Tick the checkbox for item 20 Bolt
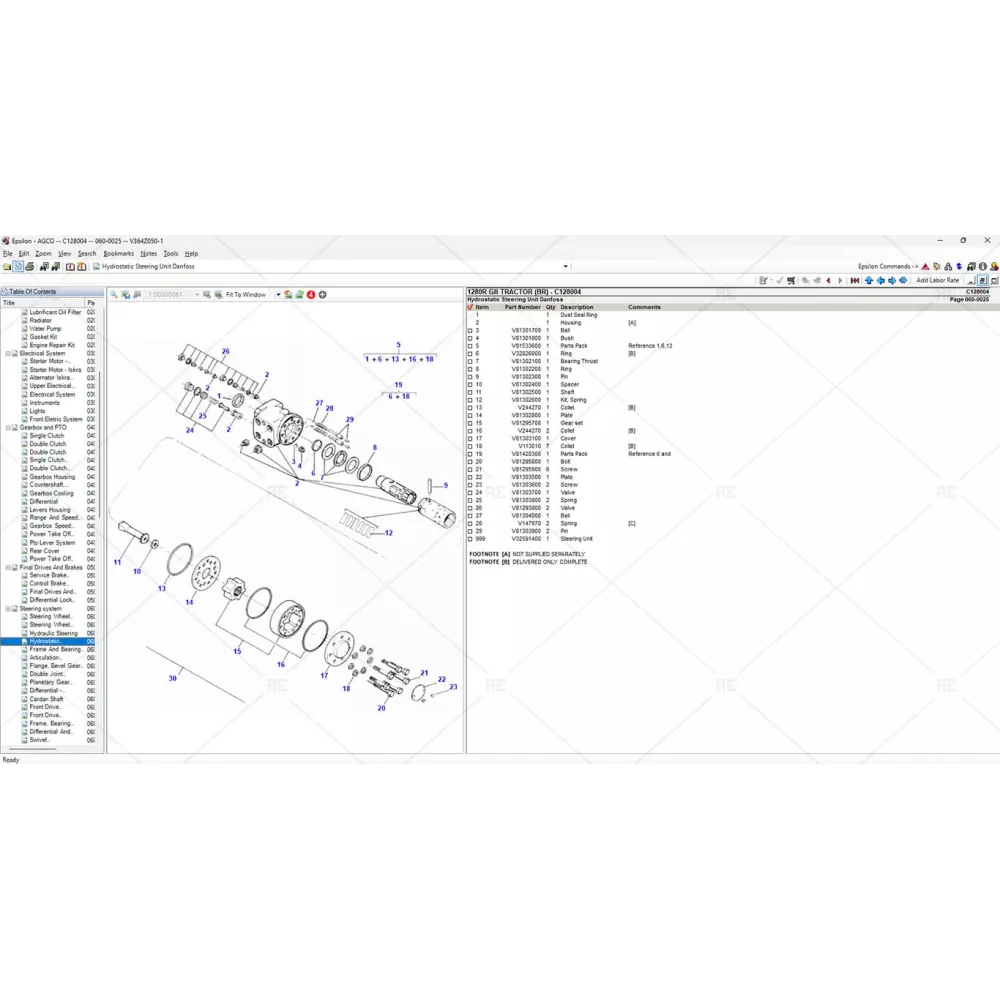The image size is (1000, 1000). 471,462
